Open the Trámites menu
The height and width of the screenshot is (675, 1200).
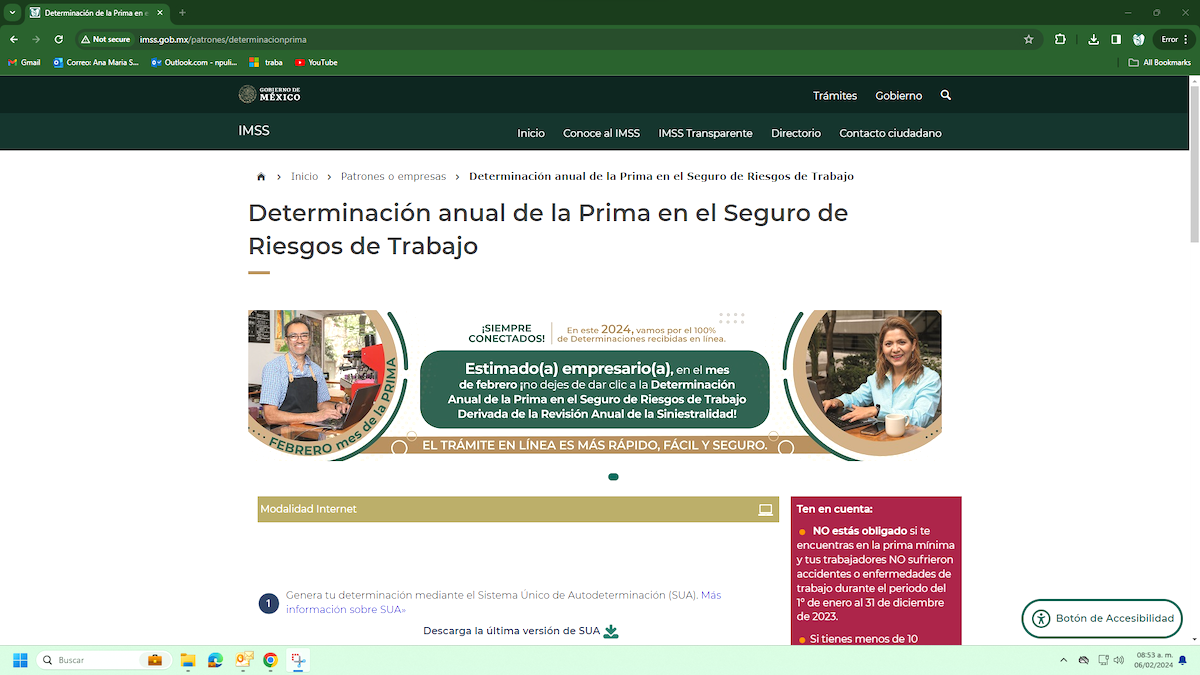click(x=834, y=96)
